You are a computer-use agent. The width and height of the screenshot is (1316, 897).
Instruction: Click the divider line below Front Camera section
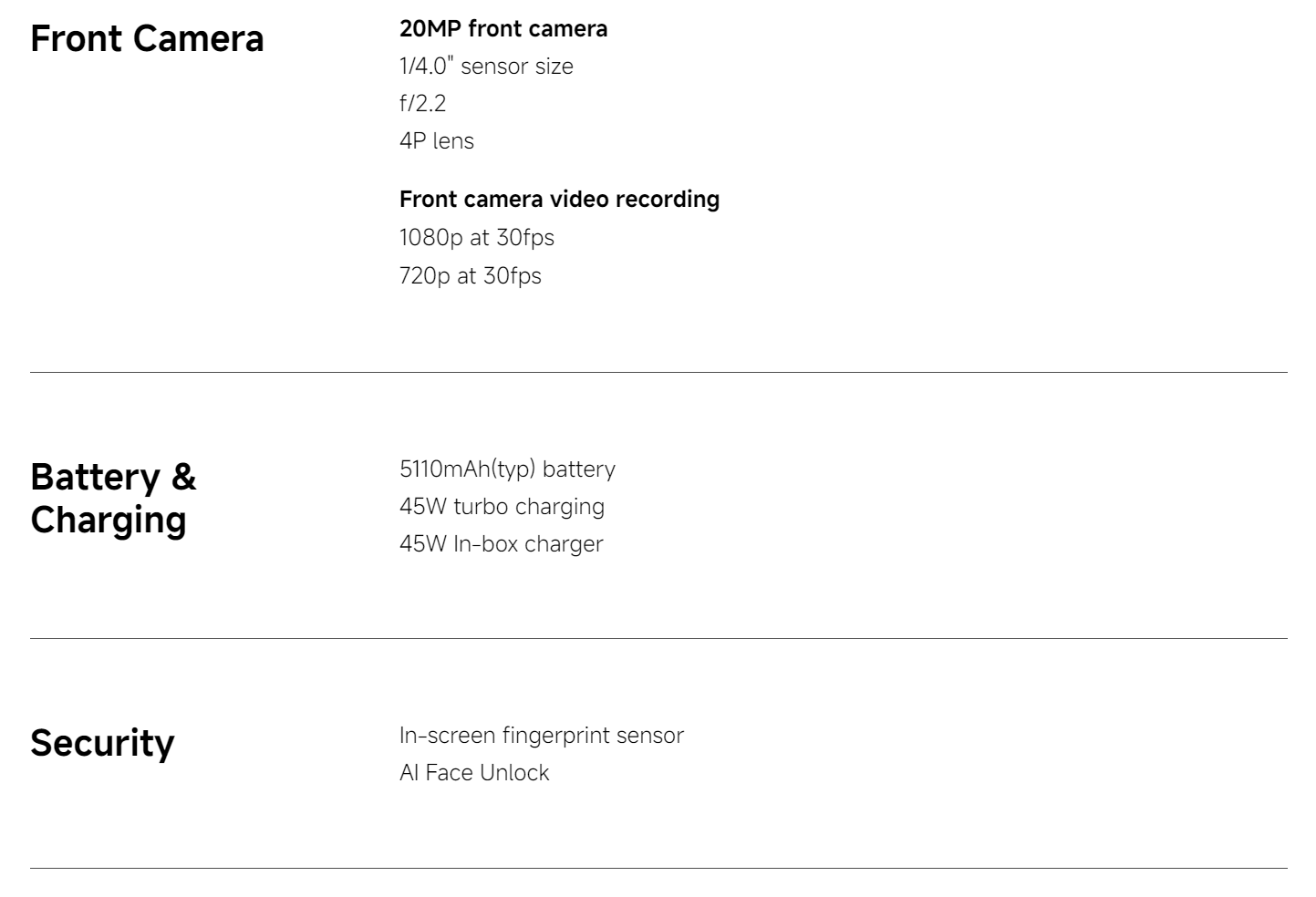tap(658, 372)
